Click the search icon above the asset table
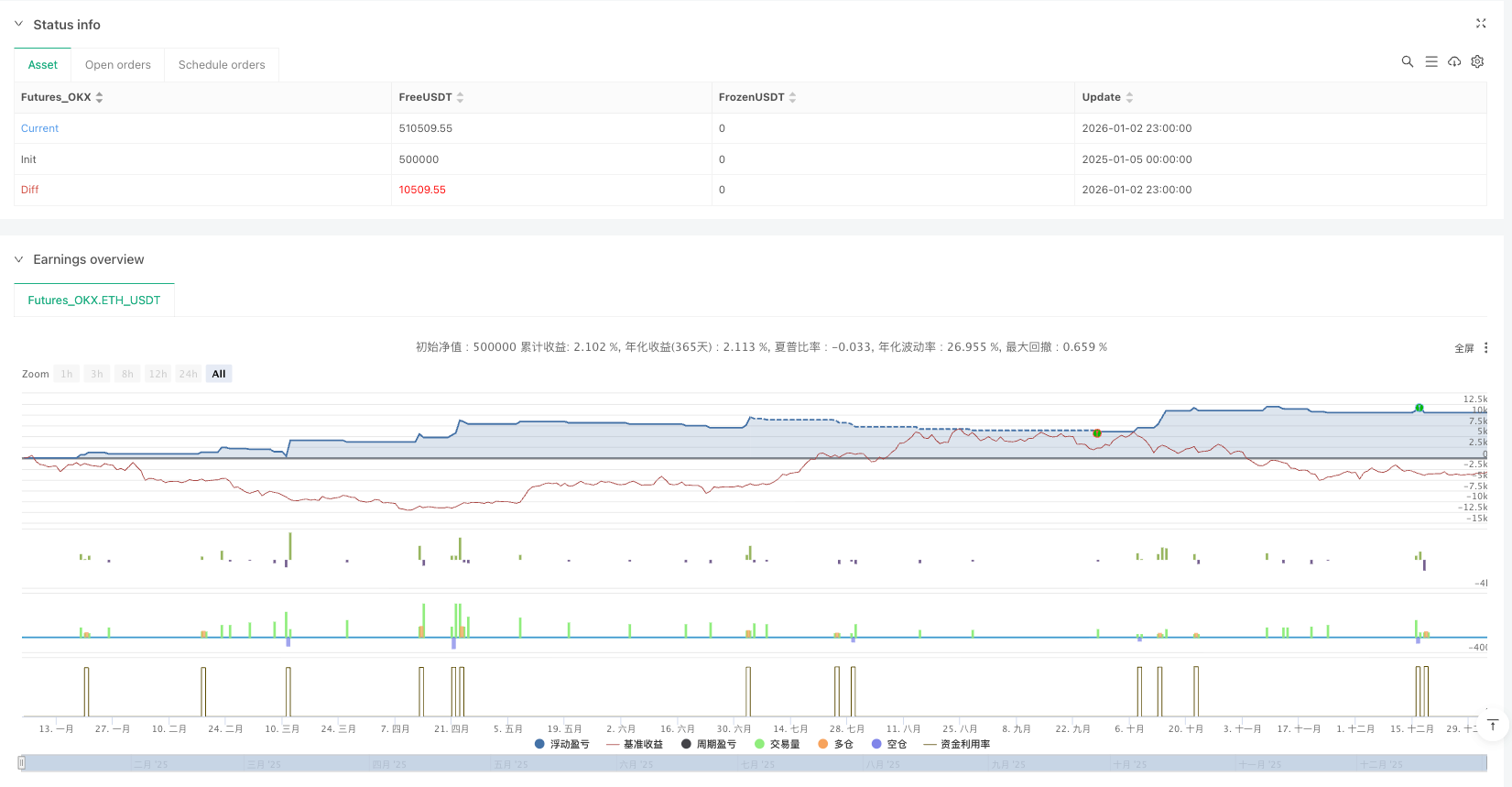Viewport: 1512px width, 787px height. pos(1407,61)
